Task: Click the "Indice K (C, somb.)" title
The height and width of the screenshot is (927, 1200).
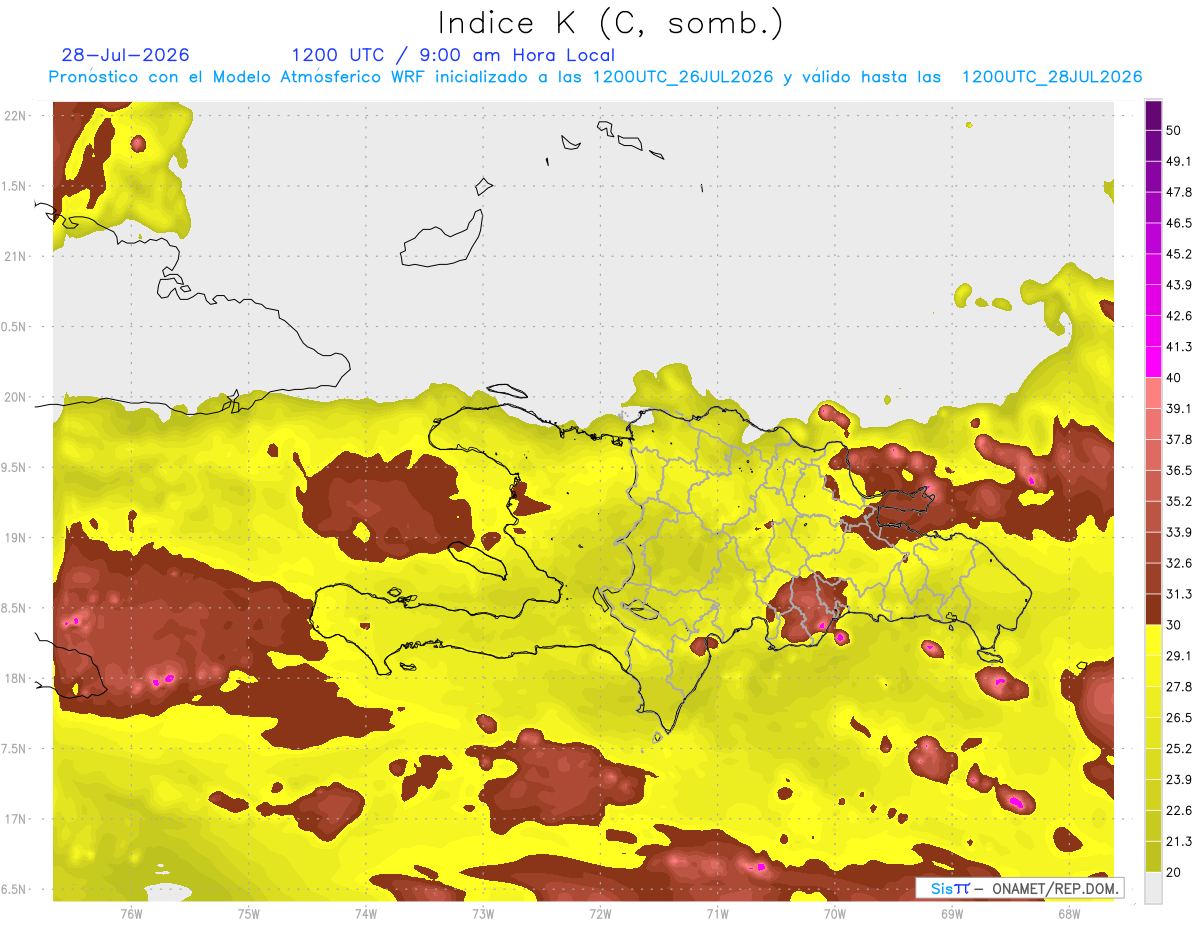Action: [x=610, y=23]
